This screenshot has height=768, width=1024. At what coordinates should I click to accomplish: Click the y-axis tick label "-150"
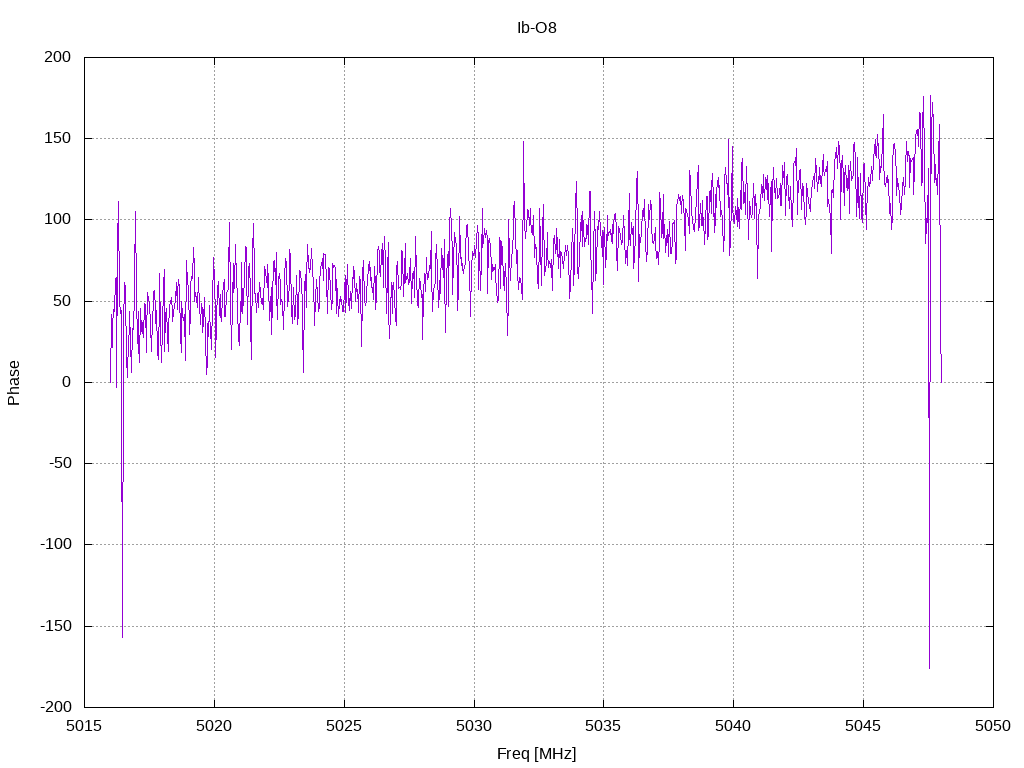pyautogui.click(x=56, y=626)
